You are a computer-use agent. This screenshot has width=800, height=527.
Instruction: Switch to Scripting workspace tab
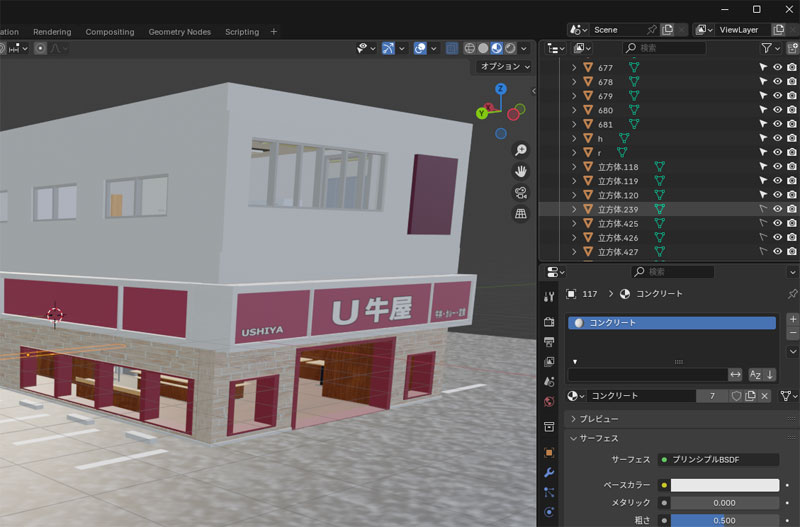coord(242,32)
